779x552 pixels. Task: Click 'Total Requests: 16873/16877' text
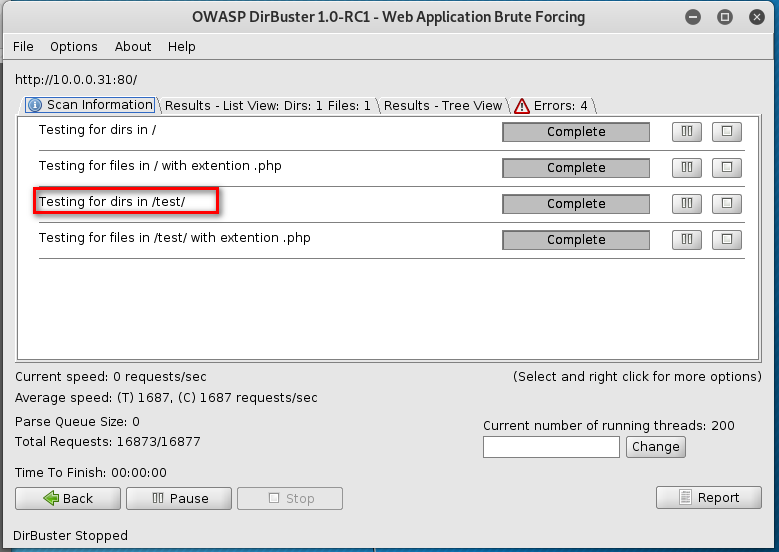point(107,442)
